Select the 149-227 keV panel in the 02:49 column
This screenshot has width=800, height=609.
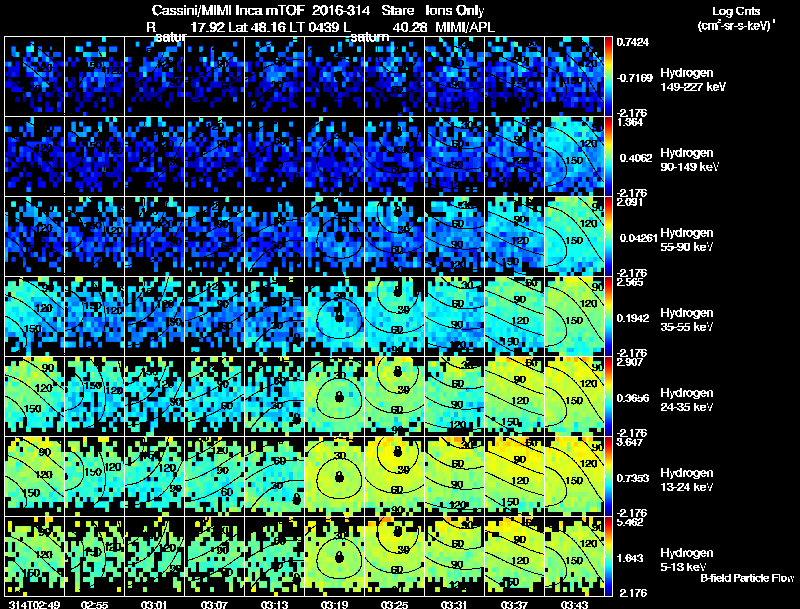click(34, 77)
